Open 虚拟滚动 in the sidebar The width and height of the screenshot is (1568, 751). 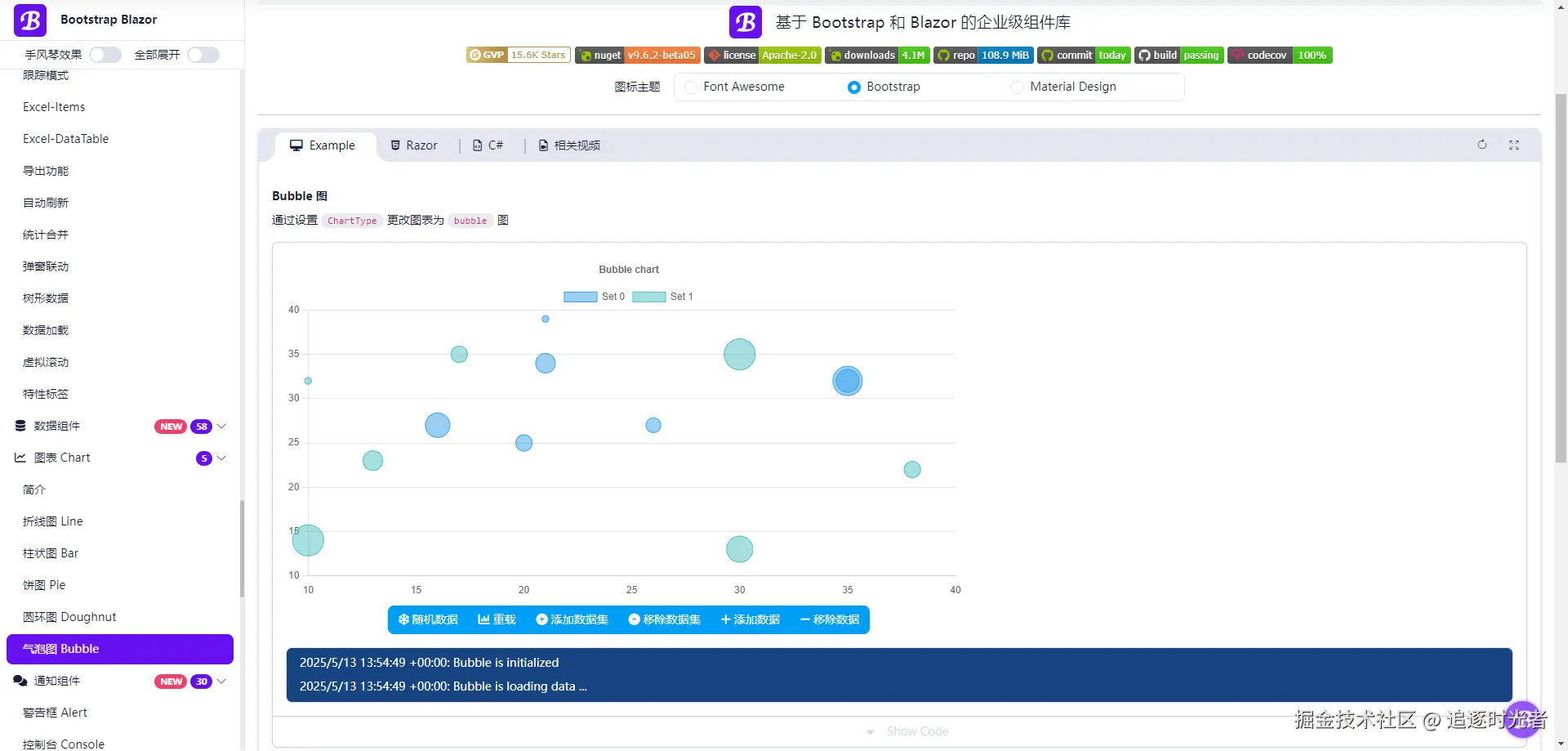[x=46, y=362]
